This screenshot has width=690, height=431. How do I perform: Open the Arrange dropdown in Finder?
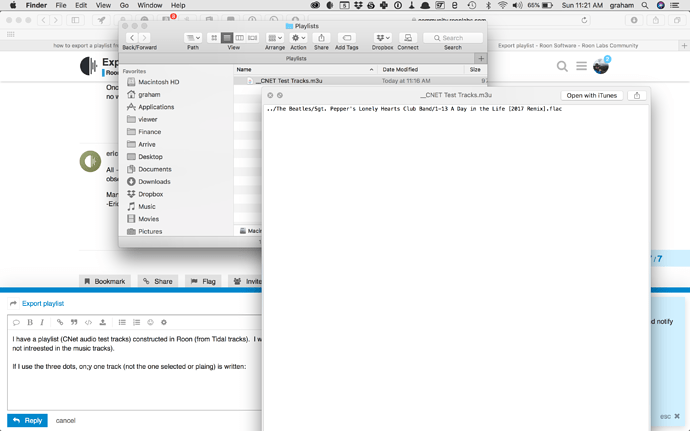tap(275, 38)
